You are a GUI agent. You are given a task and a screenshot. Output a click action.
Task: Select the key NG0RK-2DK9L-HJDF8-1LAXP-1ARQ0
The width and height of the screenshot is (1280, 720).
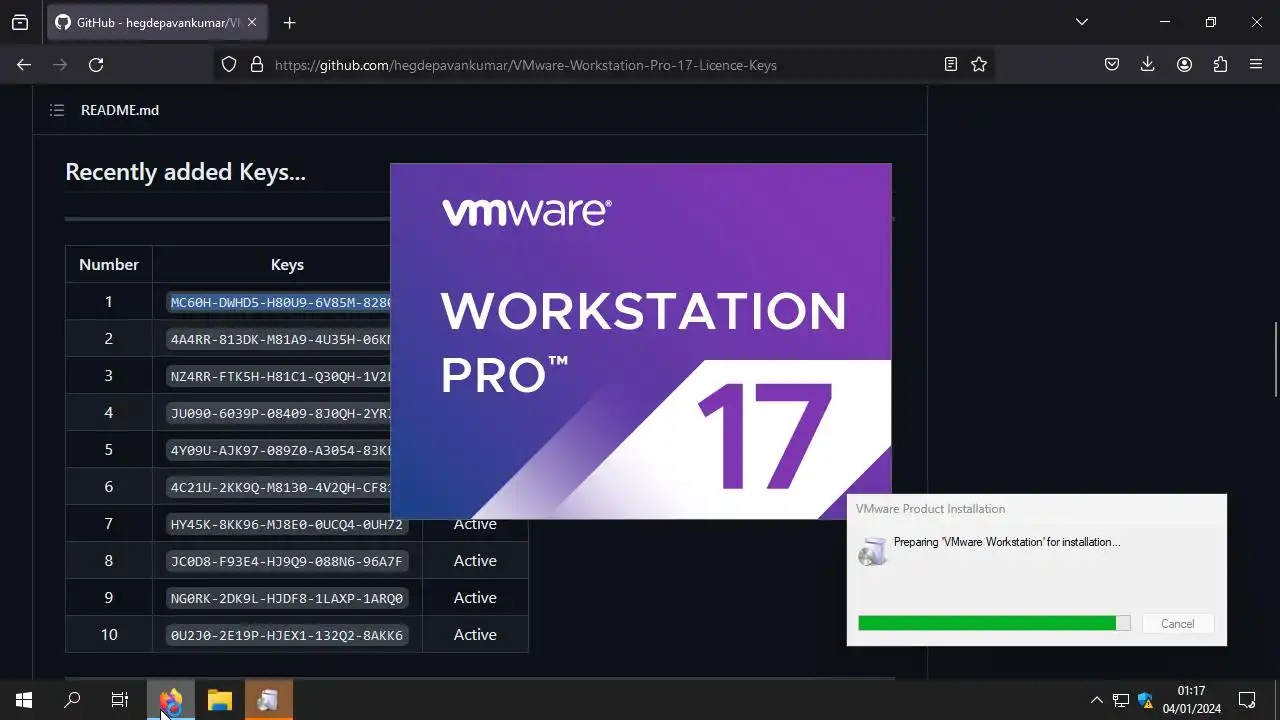click(x=287, y=598)
